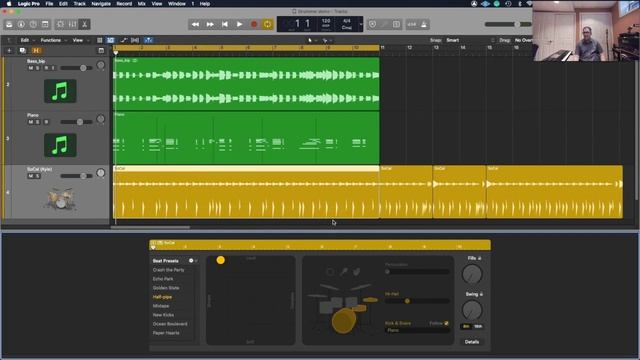The height and width of the screenshot is (360, 640).
Task: Toggle the yellow Cycle button
Action: [268, 24]
